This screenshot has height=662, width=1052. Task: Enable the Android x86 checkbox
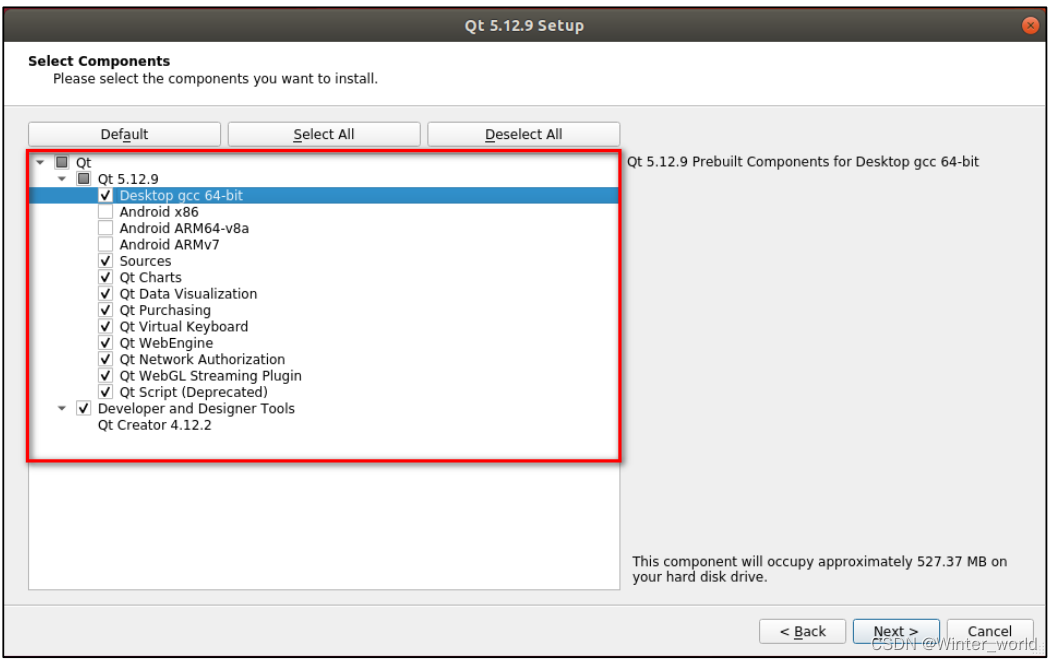pyautogui.click(x=105, y=212)
